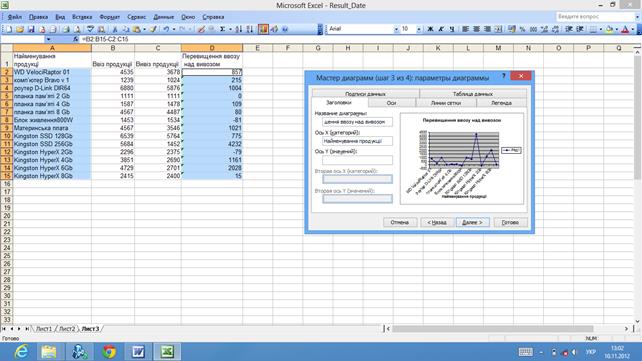This screenshot has height=361, width=642.
Task: Click the Далее > button
Action: pos(472,222)
